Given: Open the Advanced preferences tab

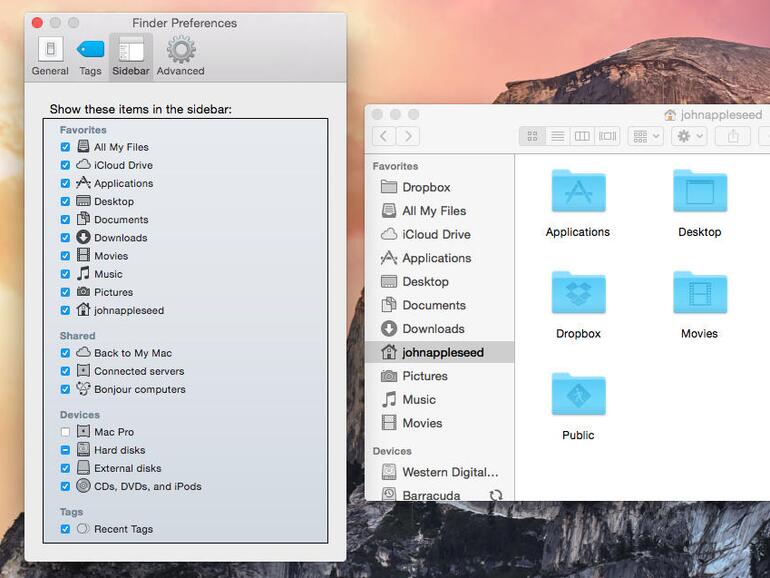Looking at the screenshot, I should coord(181,56).
